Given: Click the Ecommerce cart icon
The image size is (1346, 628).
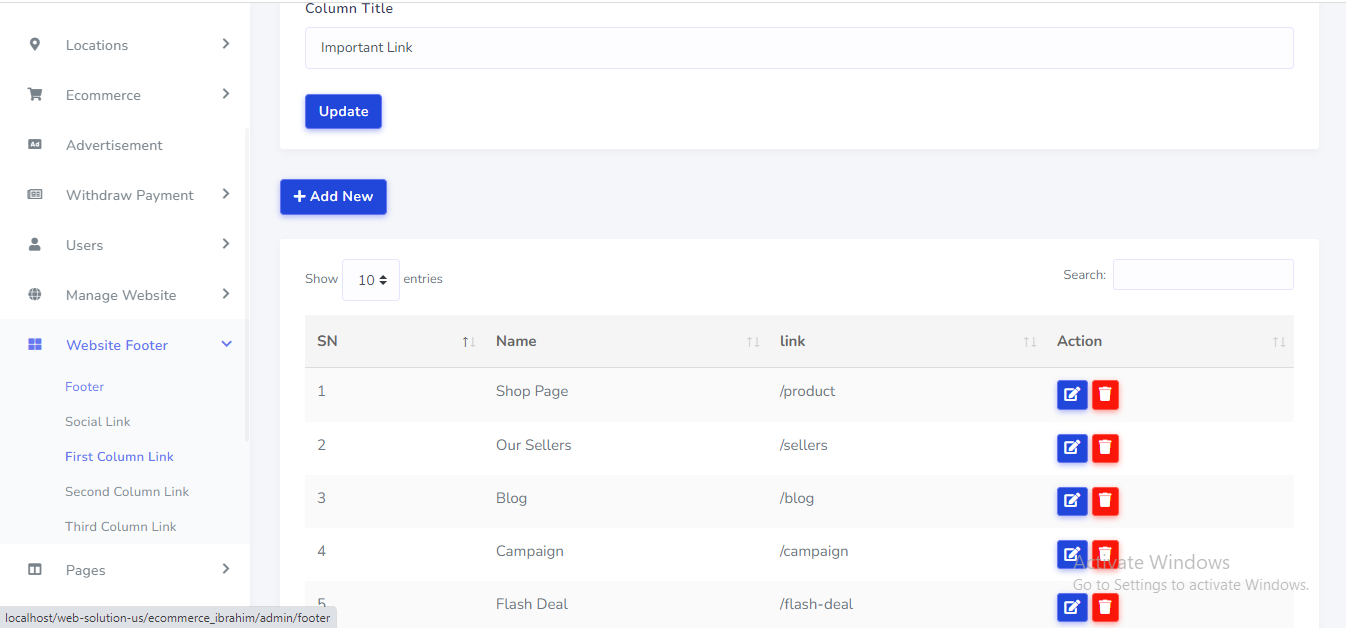Looking at the screenshot, I should (x=35, y=95).
